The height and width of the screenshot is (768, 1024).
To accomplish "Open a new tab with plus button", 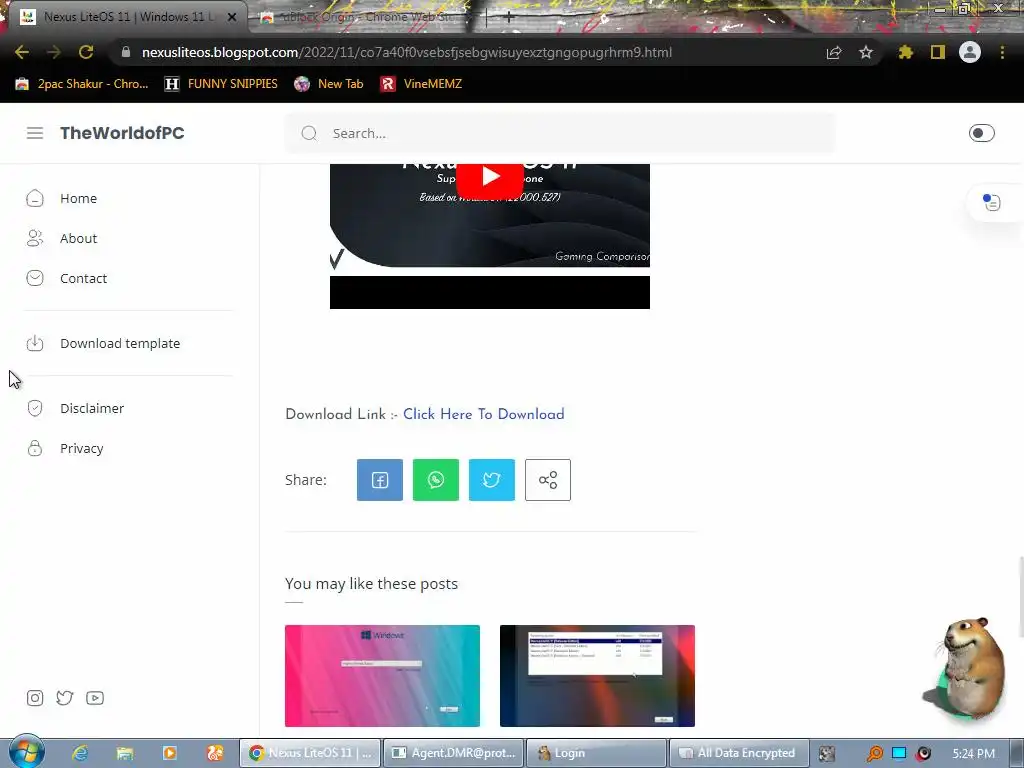I will coord(508,17).
